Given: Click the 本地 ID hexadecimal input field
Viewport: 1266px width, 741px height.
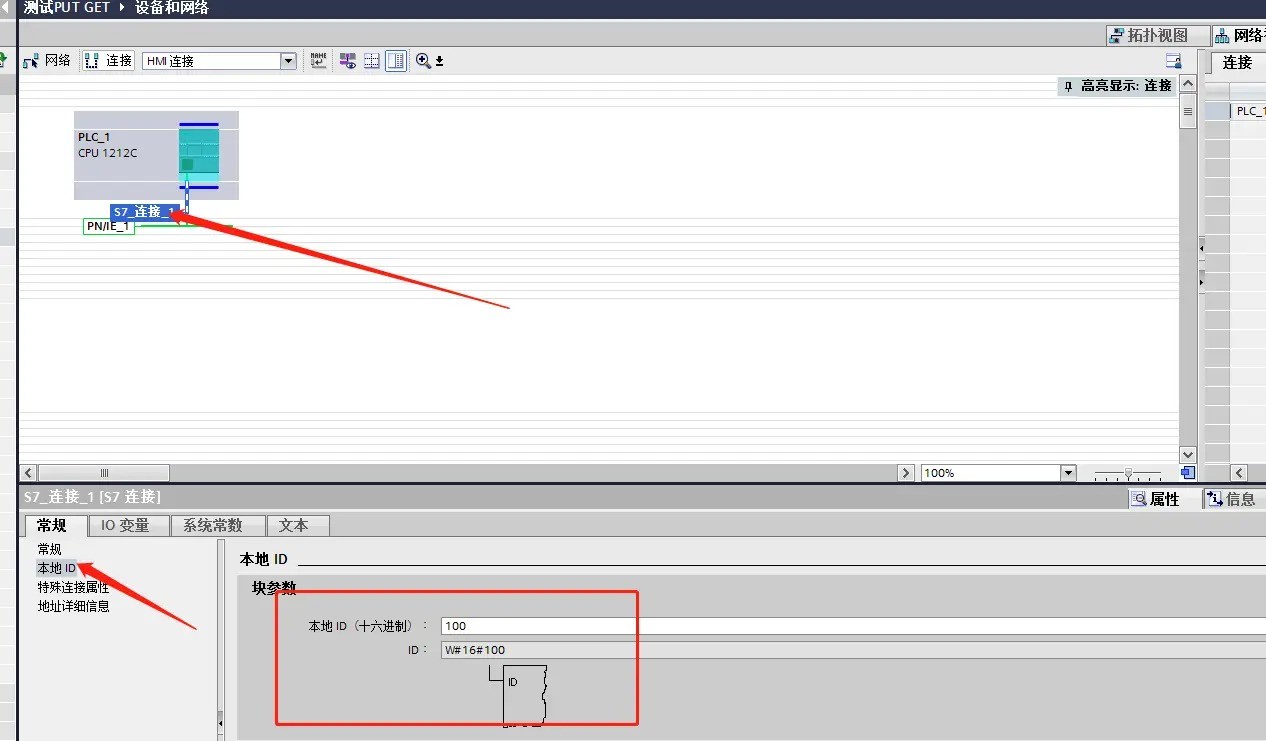Looking at the screenshot, I should [x=853, y=626].
